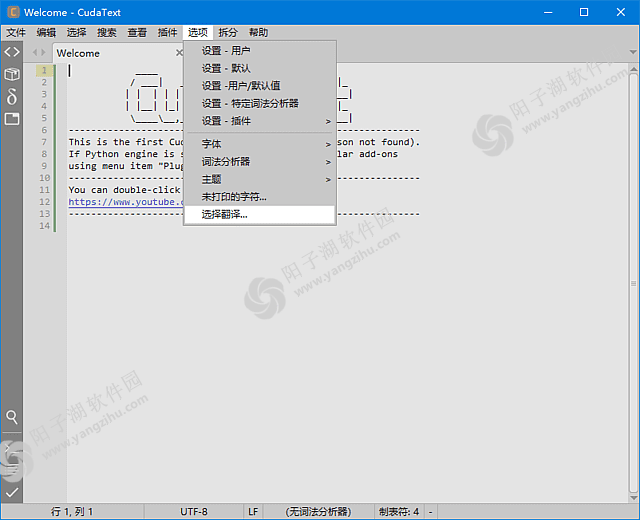Click the next tab right arrow
This screenshot has width=640, height=520.
click(x=43, y=52)
